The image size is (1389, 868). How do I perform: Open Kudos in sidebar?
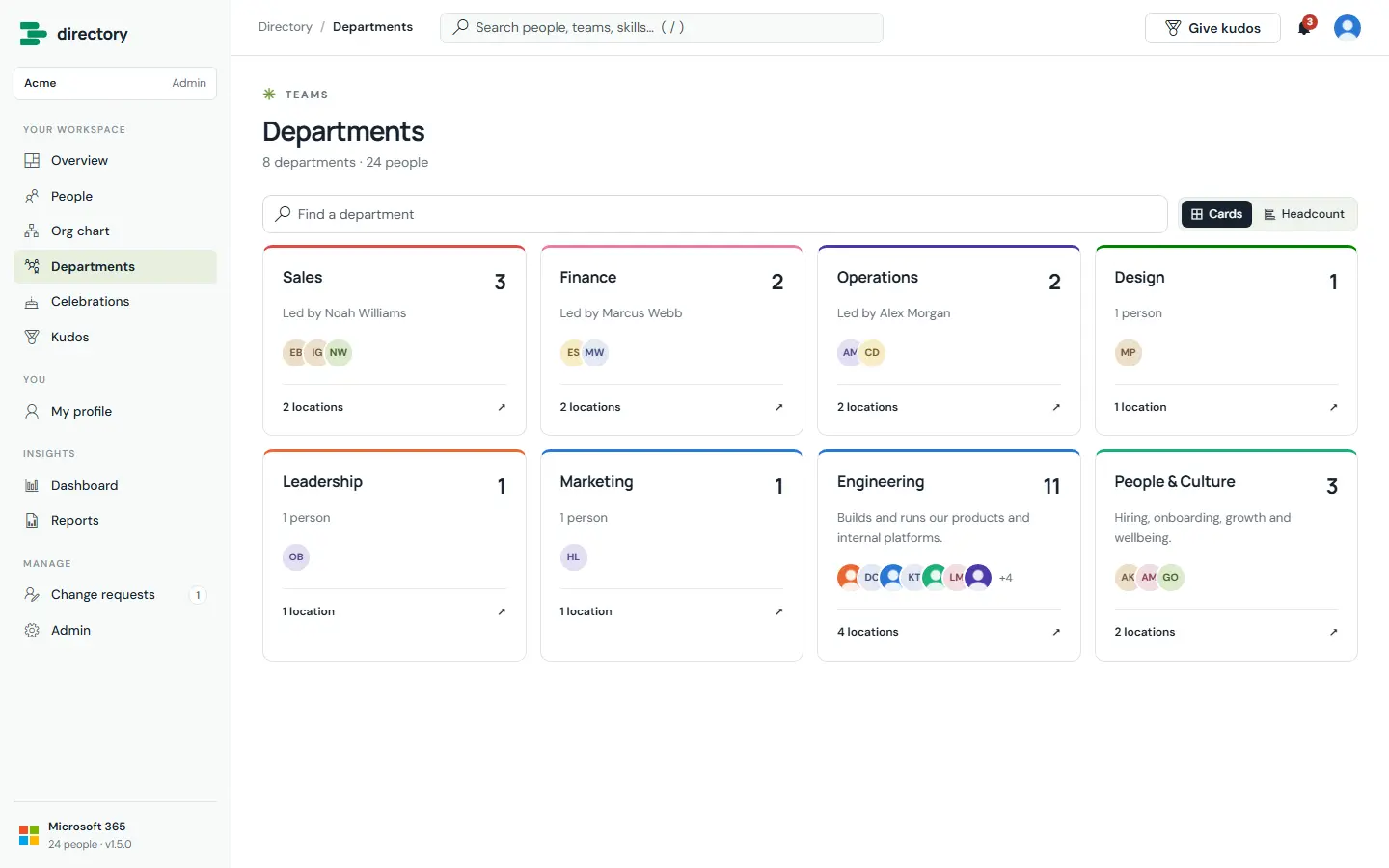(115, 338)
